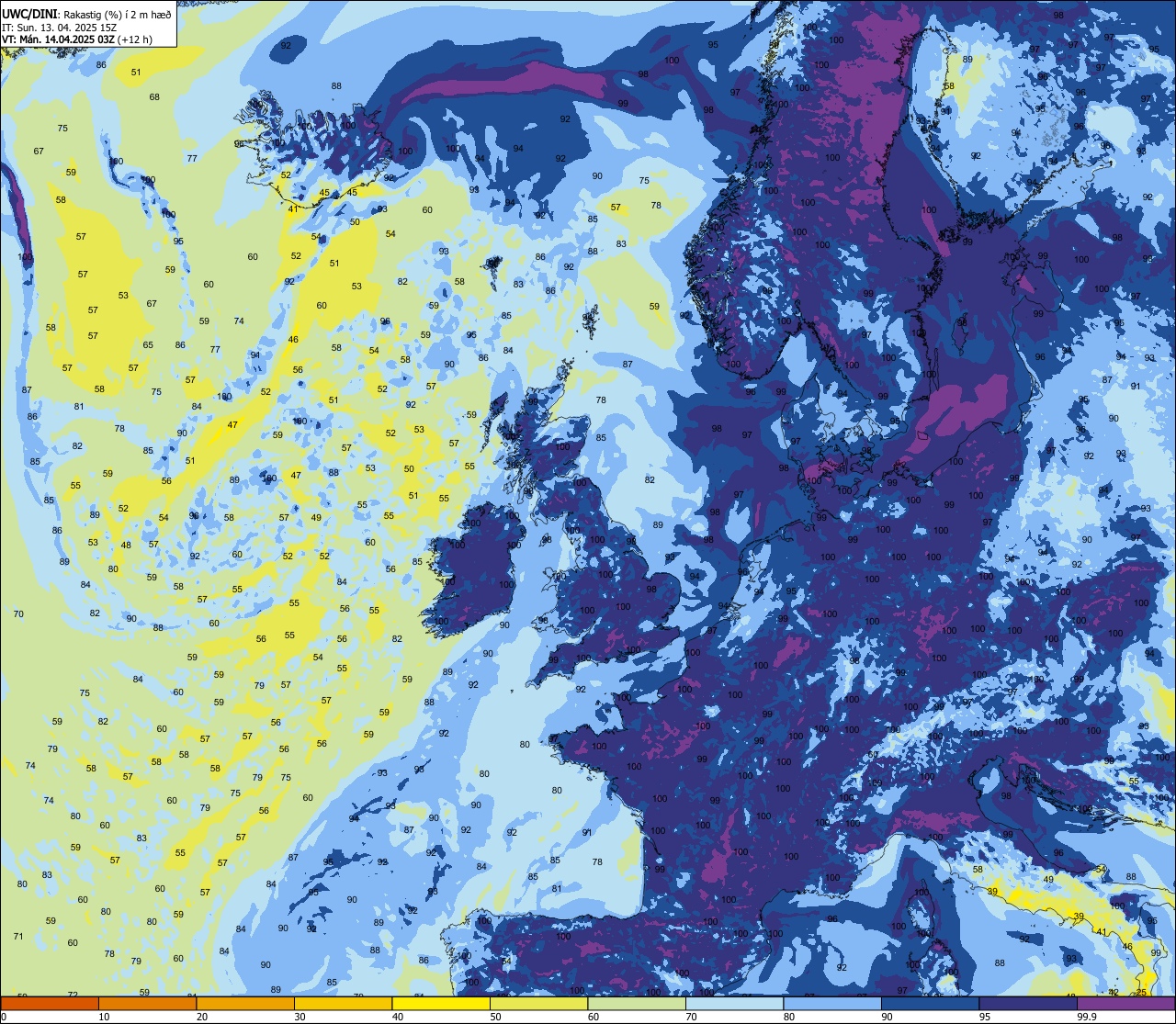Select the light blue swatch between 70 and 80
Viewport: 1176px width, 1024px height.
pos(734,1004)
